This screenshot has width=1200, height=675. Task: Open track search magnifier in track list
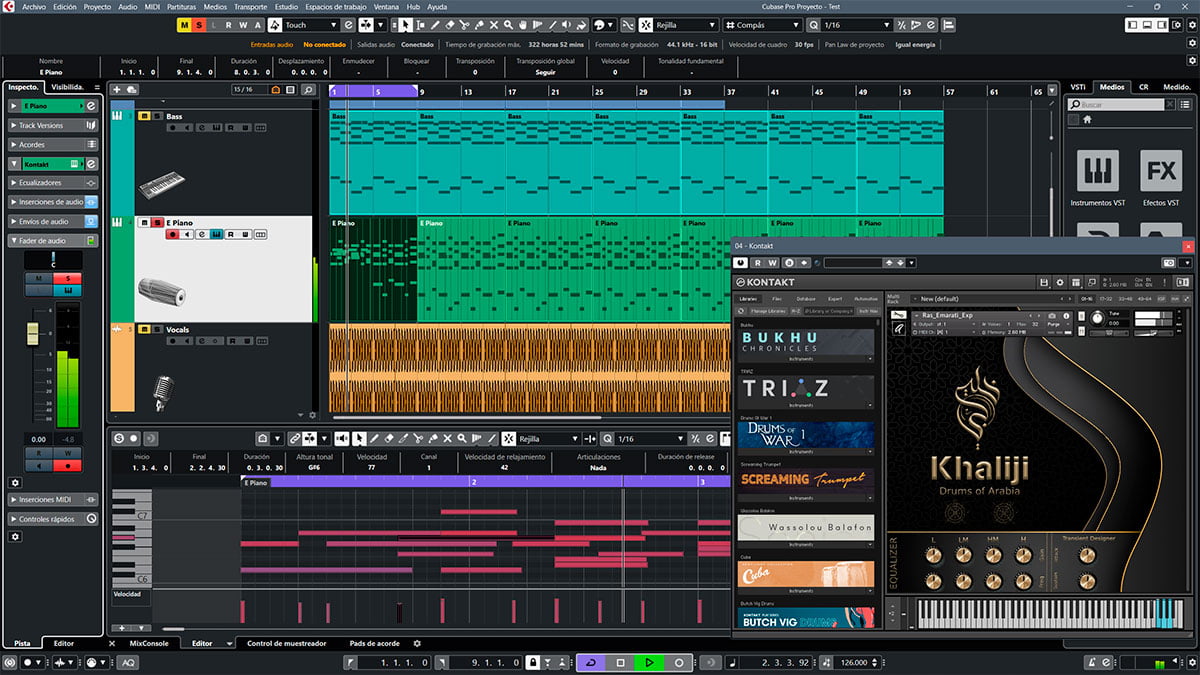click(x=308, y=90)
